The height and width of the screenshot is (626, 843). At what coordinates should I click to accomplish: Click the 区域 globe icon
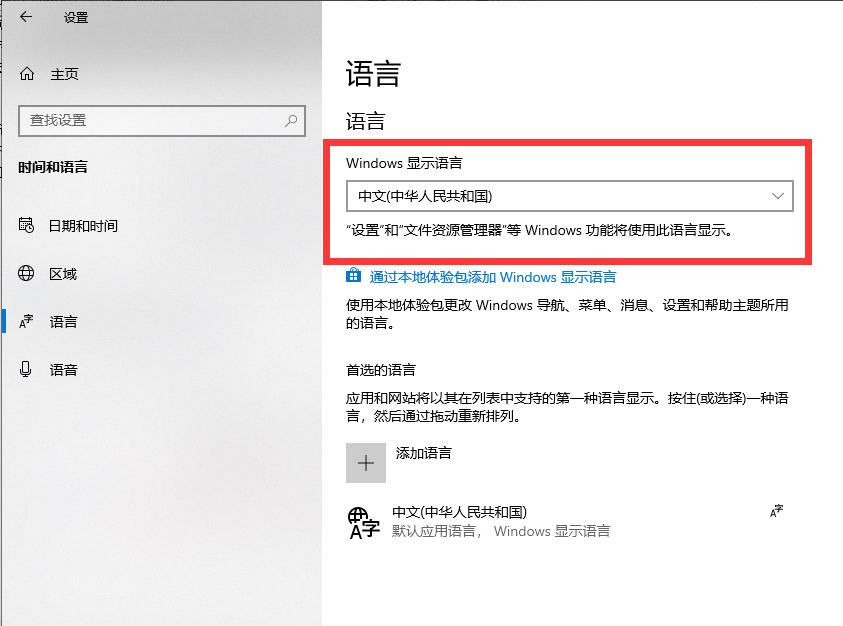[x=26, y=273]
